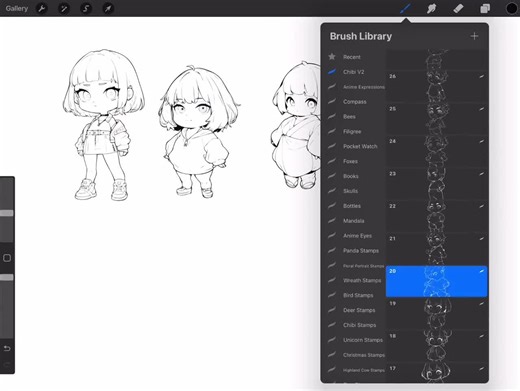Image resolution: width=520 pixels, height=391 pixels.
Task: Select the Panda Stamps brush set
Action: click(356, 251)
